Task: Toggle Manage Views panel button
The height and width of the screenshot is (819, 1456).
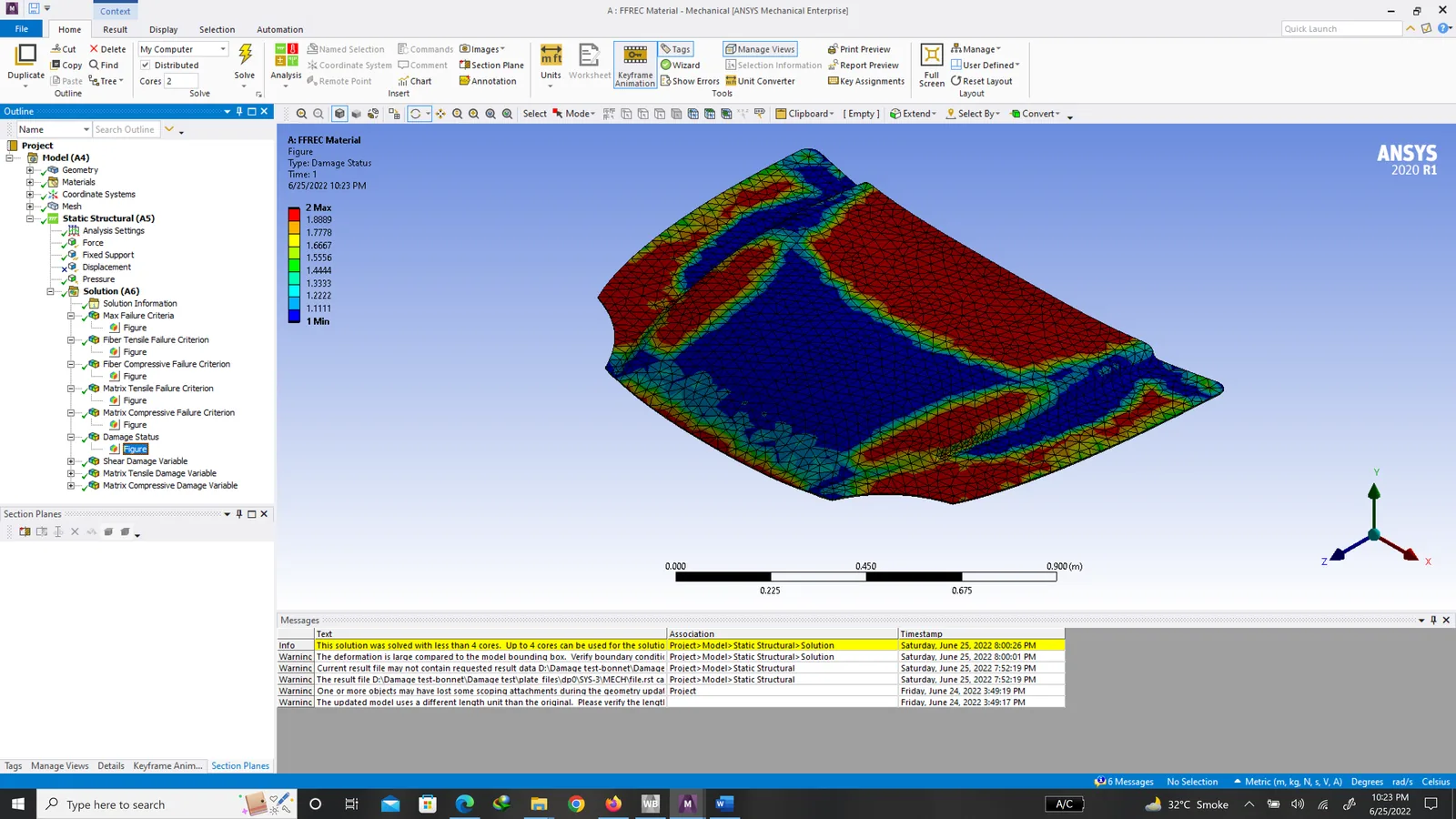Action: point(760,49)
